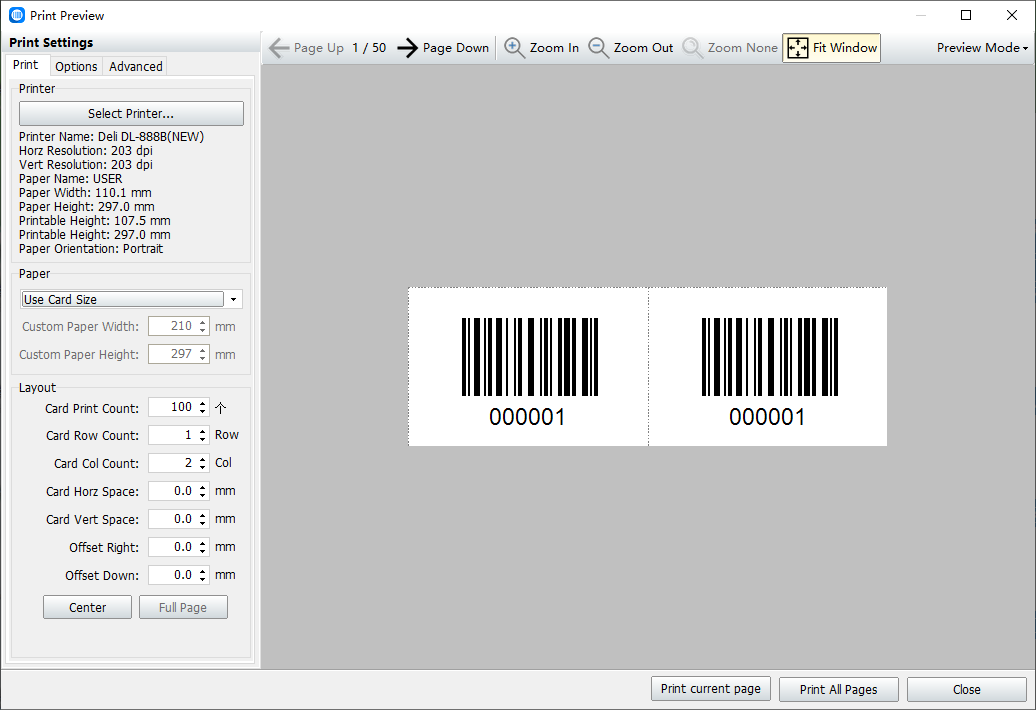Click the Close button at bottom

pyautogui.click(x=967, y=690)
